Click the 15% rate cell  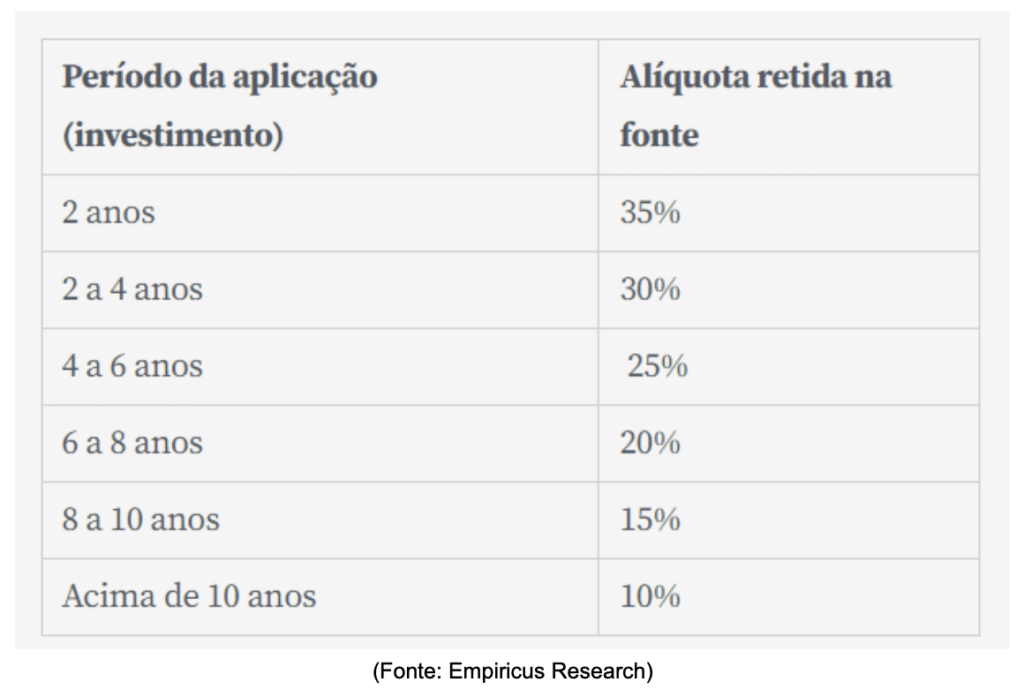pos(650,520)
